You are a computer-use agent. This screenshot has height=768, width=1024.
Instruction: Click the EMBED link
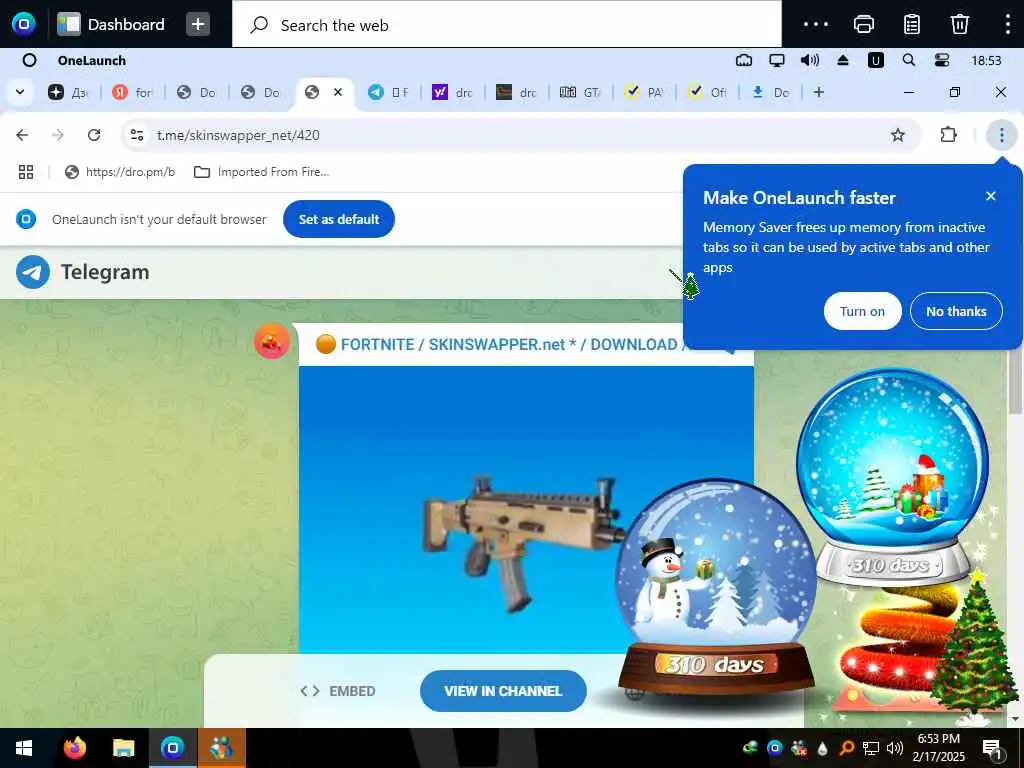[338, 691]
